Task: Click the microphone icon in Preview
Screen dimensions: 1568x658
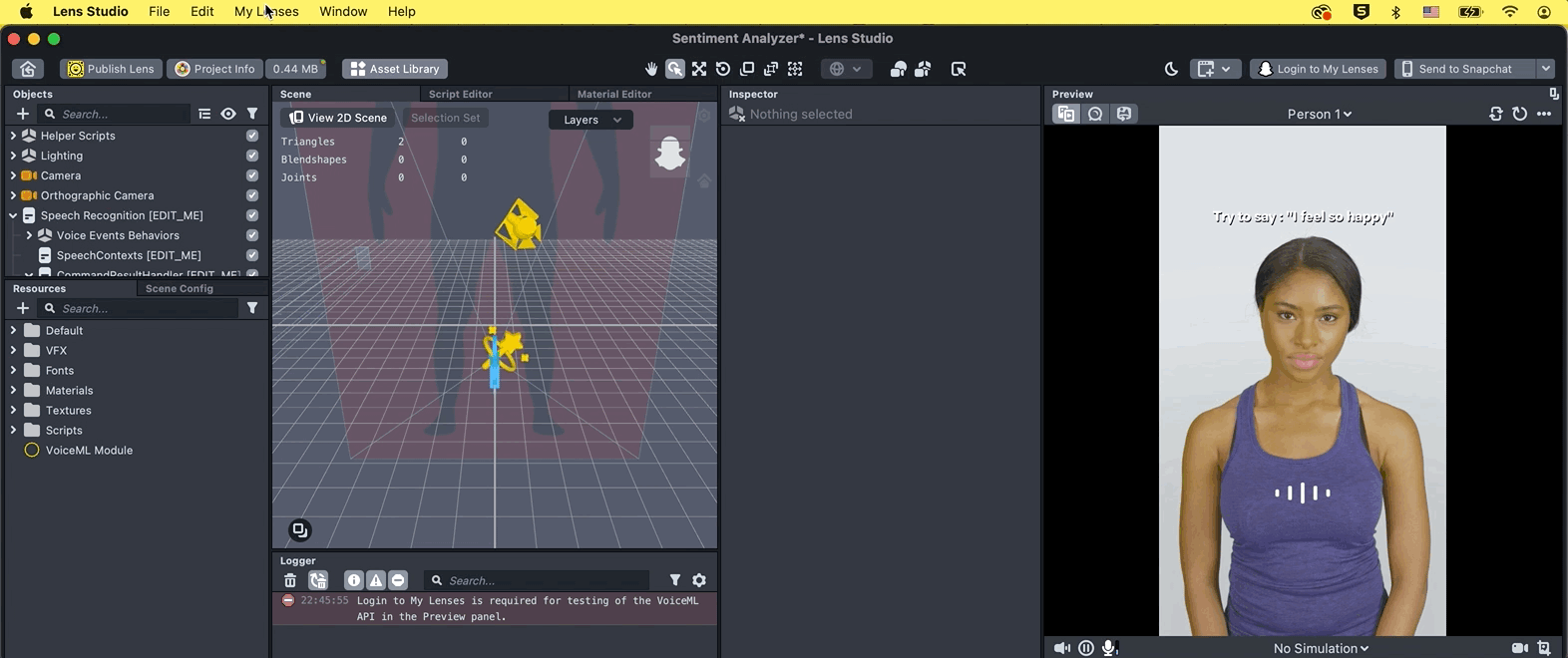Action: [x=1109, y=648]
